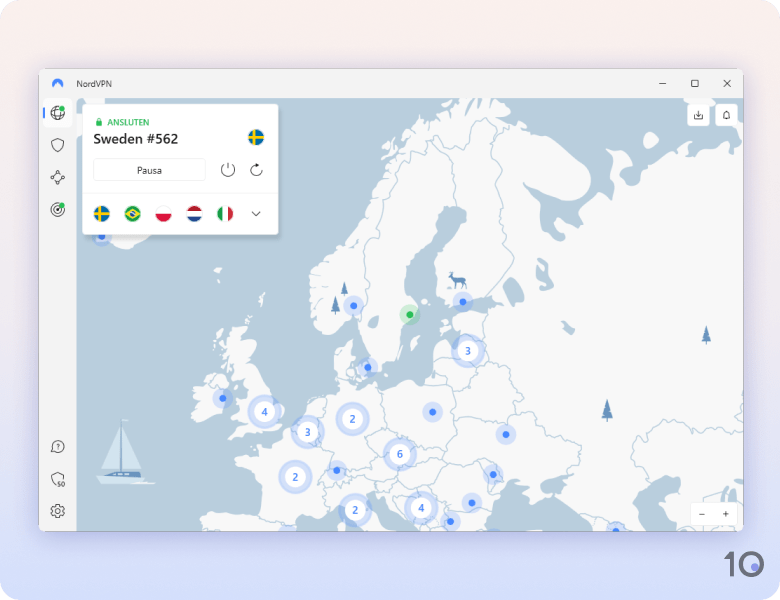Image resolution: width=780 pixels, height=600 pixels.
Task: Click the UK cluster marked 4
Action: click(265, 412)
